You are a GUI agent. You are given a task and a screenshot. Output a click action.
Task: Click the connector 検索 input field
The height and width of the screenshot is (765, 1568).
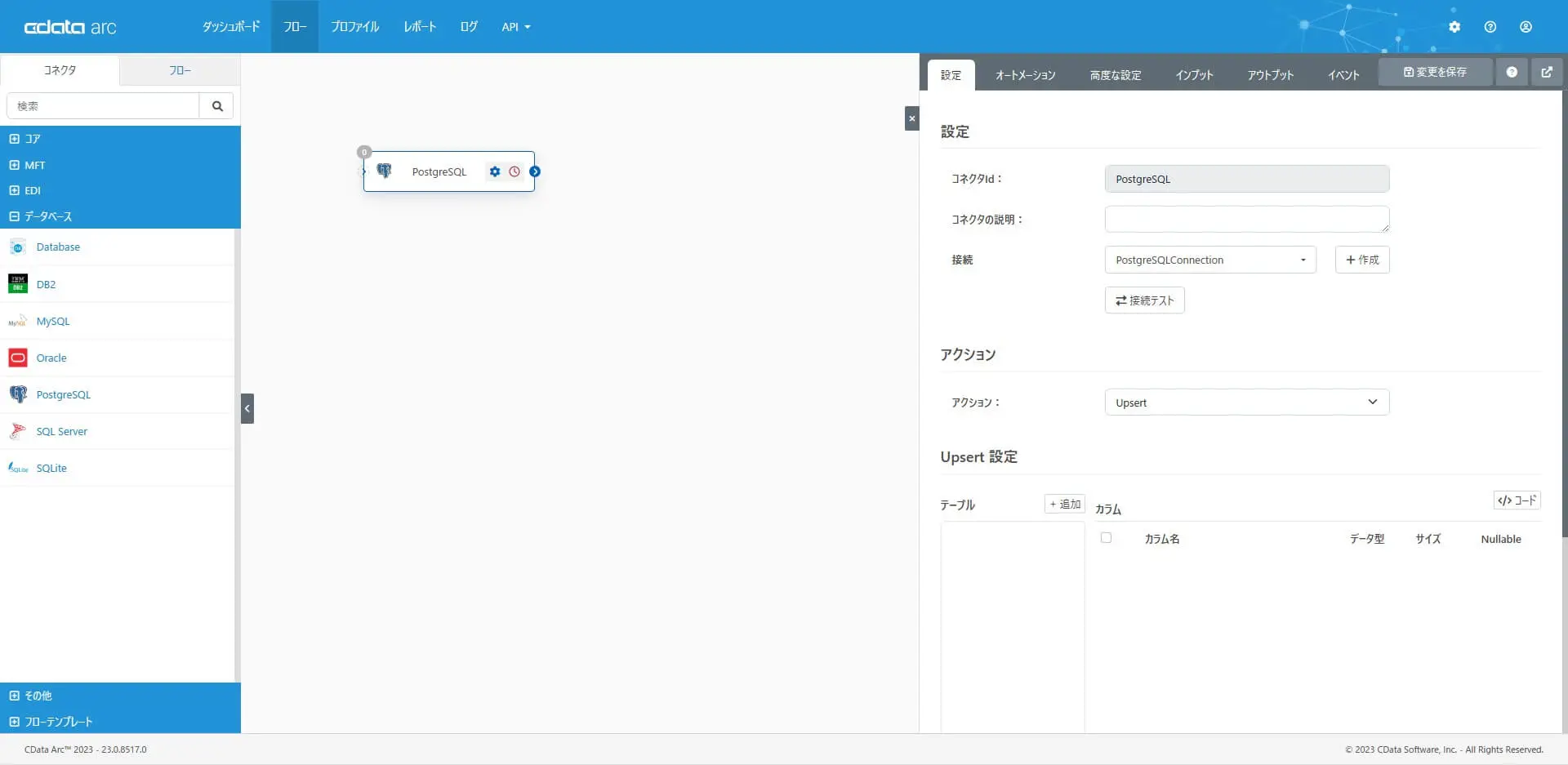click(x=103, y=106)
